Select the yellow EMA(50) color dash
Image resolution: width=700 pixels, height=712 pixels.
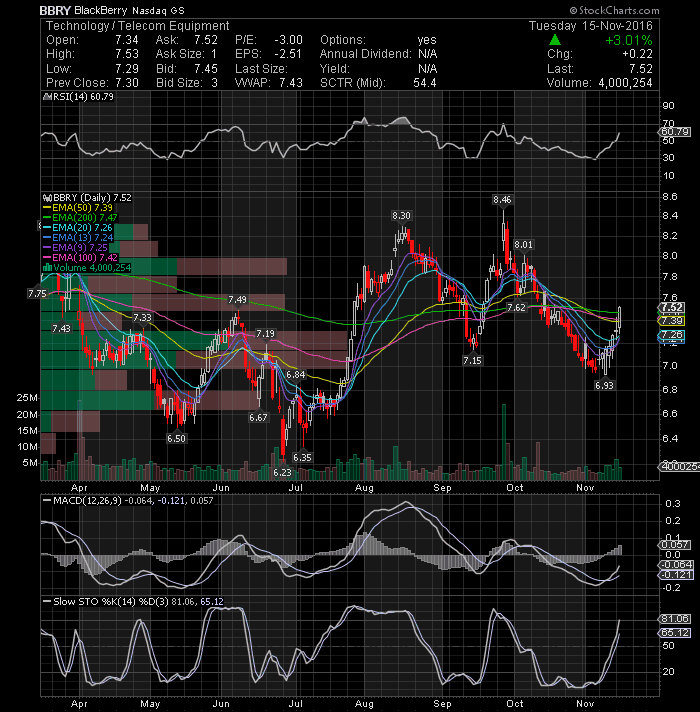click(x=46, y=208)
